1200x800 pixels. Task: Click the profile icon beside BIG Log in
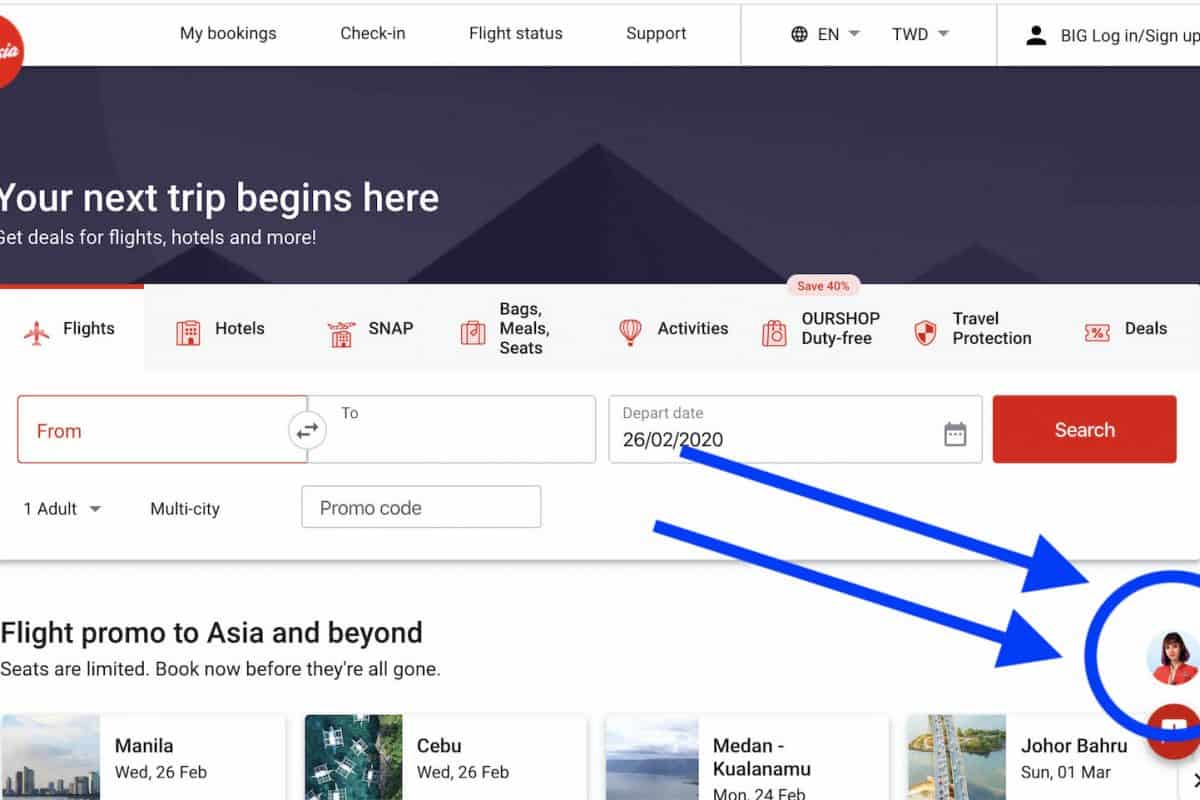[x=1036, y=35]
